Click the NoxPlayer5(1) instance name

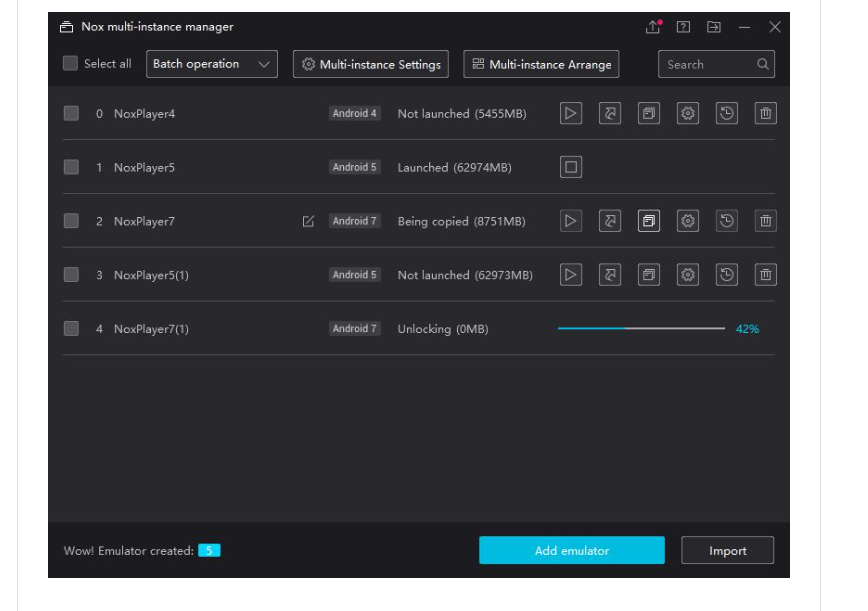point(151,275)
